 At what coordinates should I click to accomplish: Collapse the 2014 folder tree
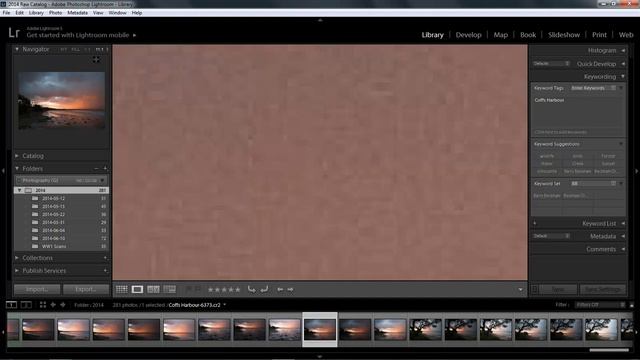19,190
